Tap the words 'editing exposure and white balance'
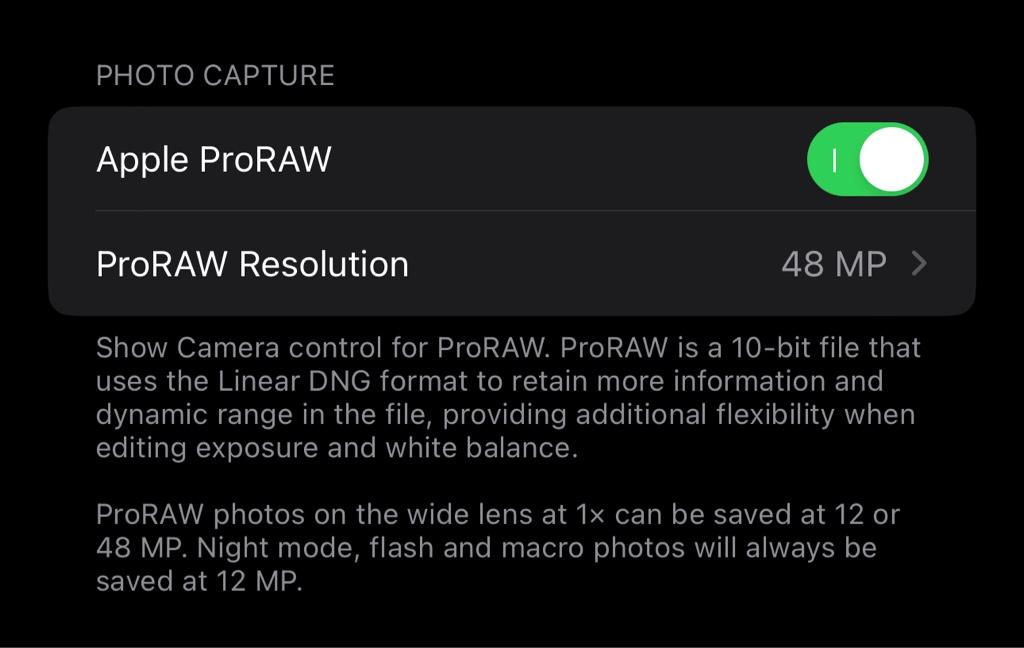This screenshot has height=648, width=1024. point(337,449)
